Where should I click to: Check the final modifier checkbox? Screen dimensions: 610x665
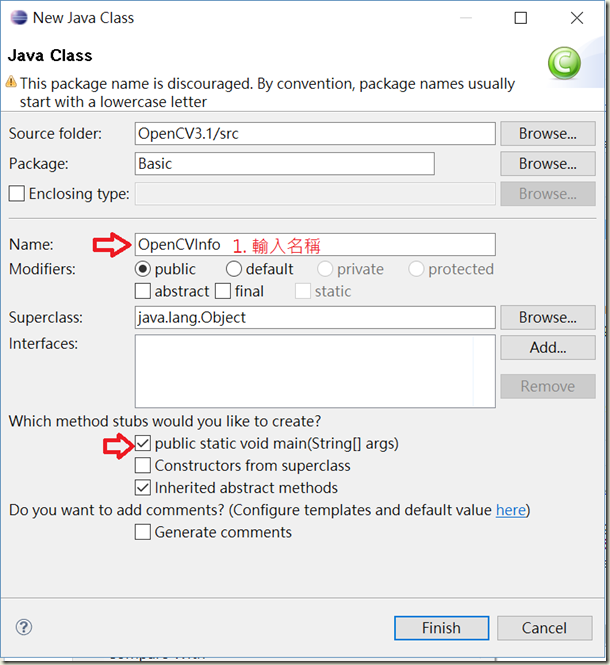tap(223, 291)
